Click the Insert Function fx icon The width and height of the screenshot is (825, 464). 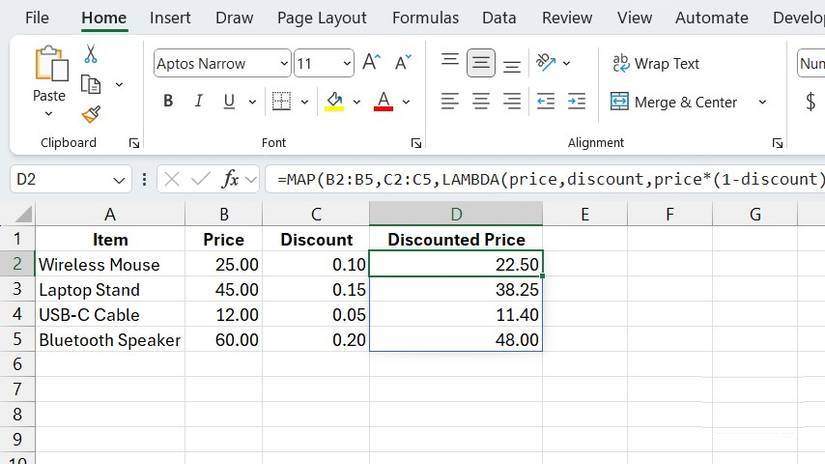[x=230, y=179]
